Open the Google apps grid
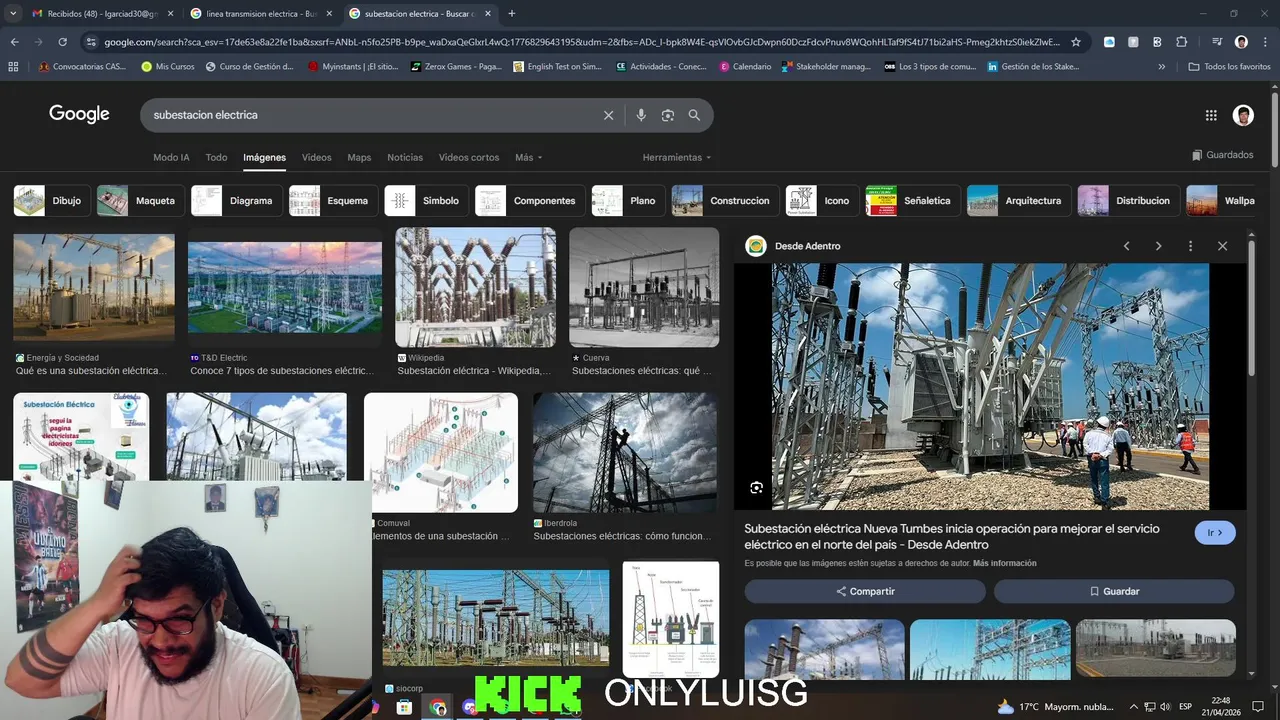This screenshot has width=1280, height=720. coord(1211,115)
